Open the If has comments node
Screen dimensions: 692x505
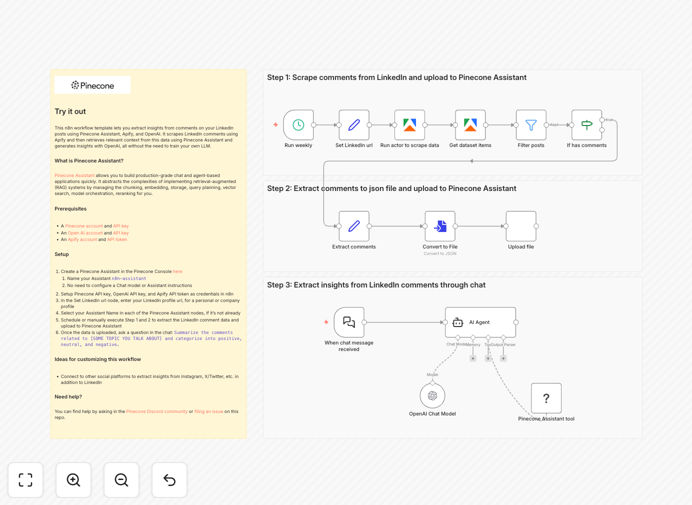(587, 125)
